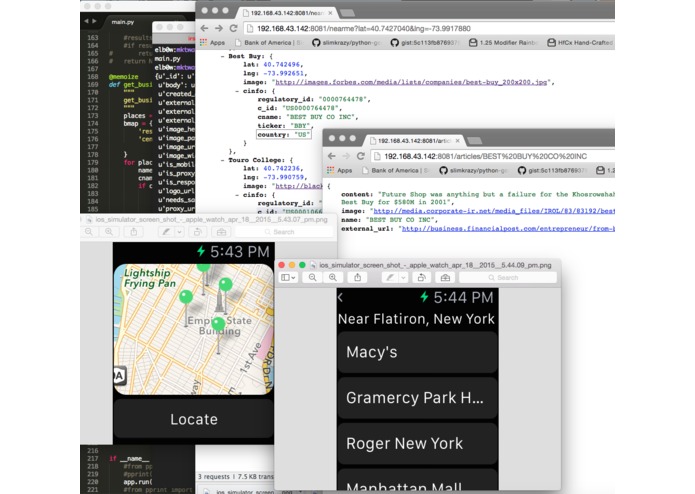695x494 pixels.
Task: Tap the Locate button on the watch
Action: coord(194,419)
